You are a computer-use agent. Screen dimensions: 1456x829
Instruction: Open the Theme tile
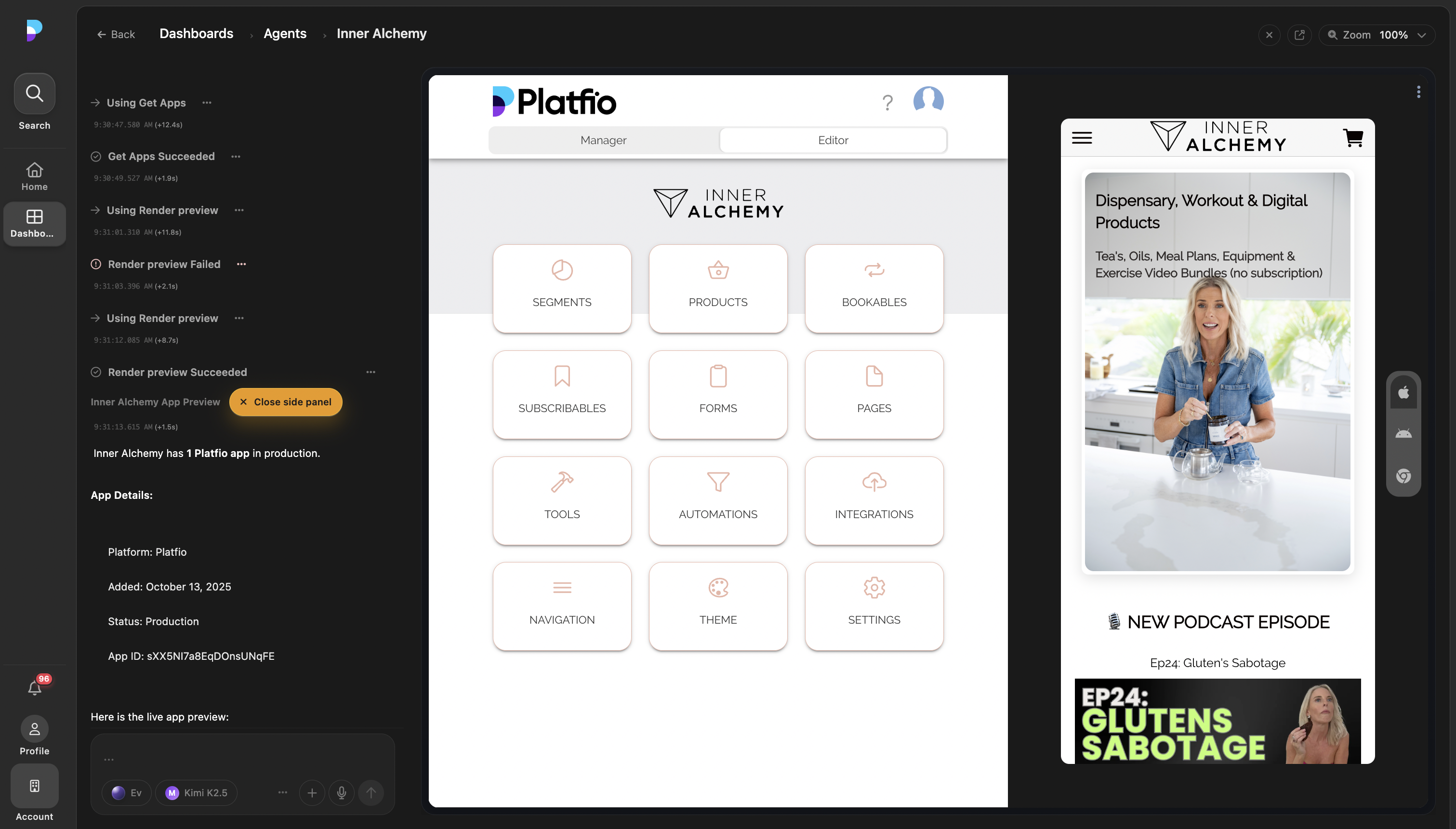(x=717, y=606)
